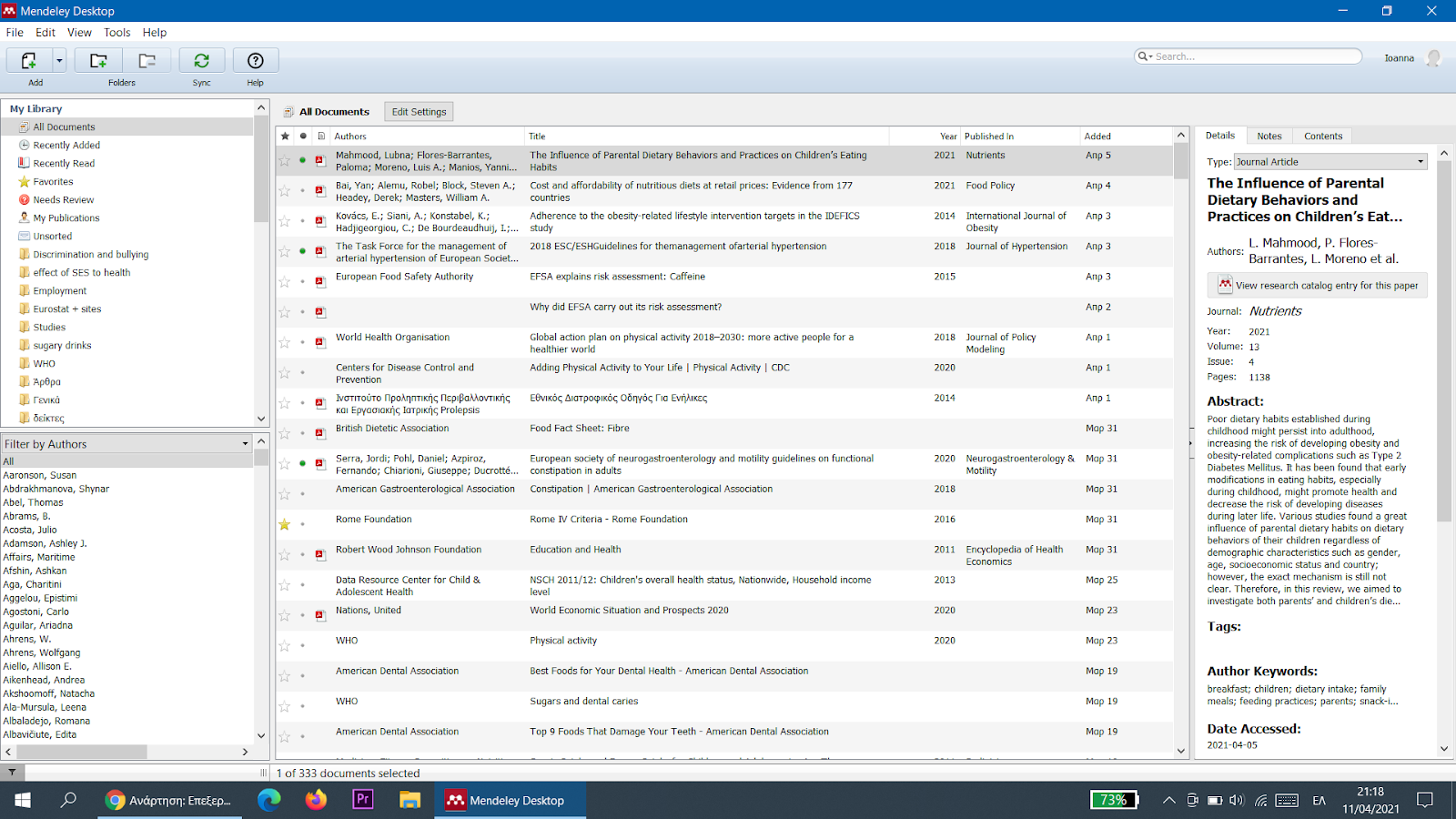Sort documents by the Published In column header
The image size is (1456, 819).
tap(1020, 136)
